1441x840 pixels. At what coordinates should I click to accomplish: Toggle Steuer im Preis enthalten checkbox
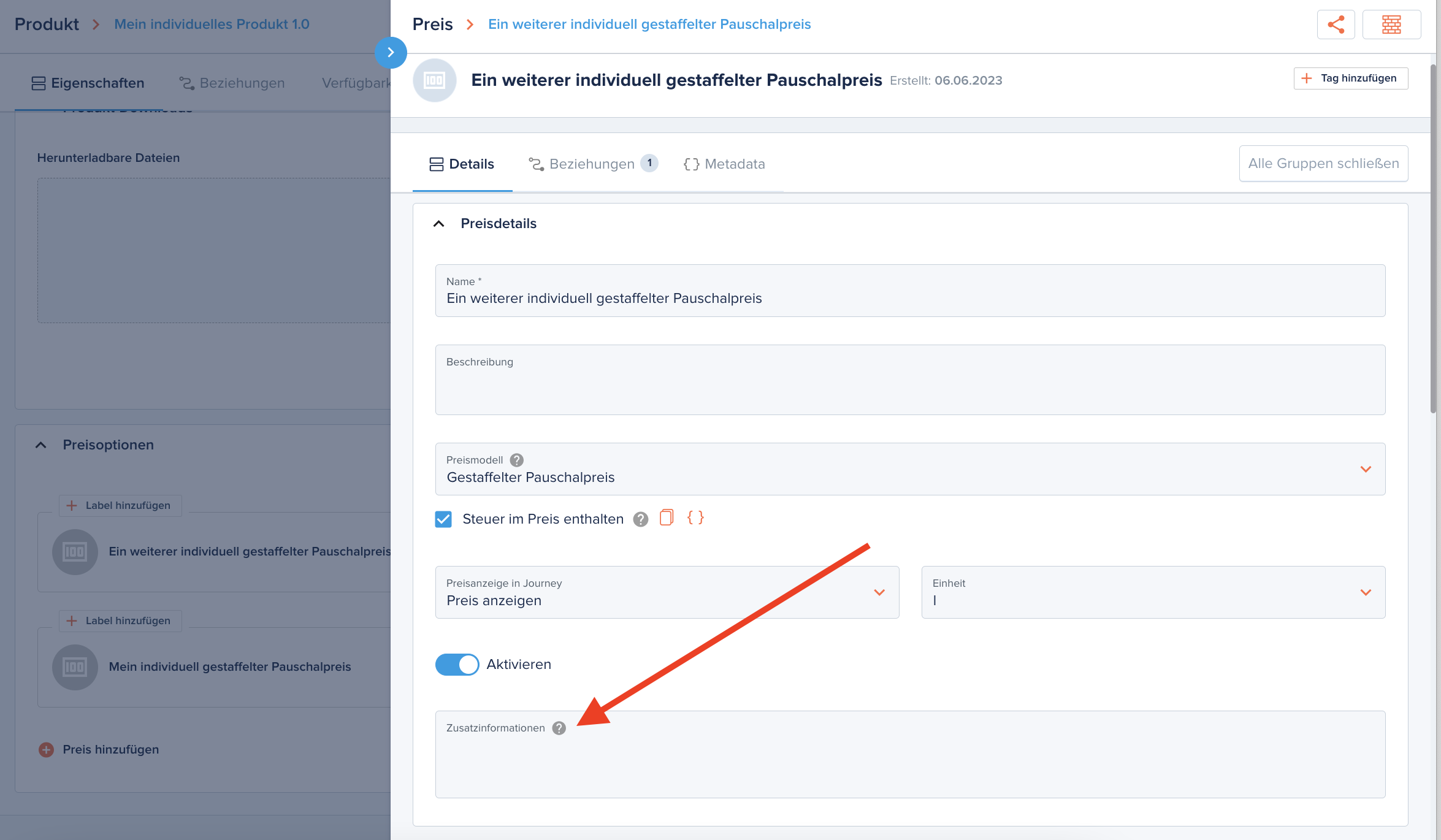click(x=443, y=519)
